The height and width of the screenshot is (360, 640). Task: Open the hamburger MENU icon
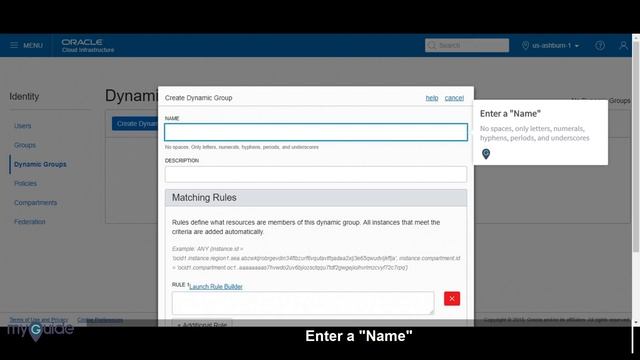click(14, 45)
